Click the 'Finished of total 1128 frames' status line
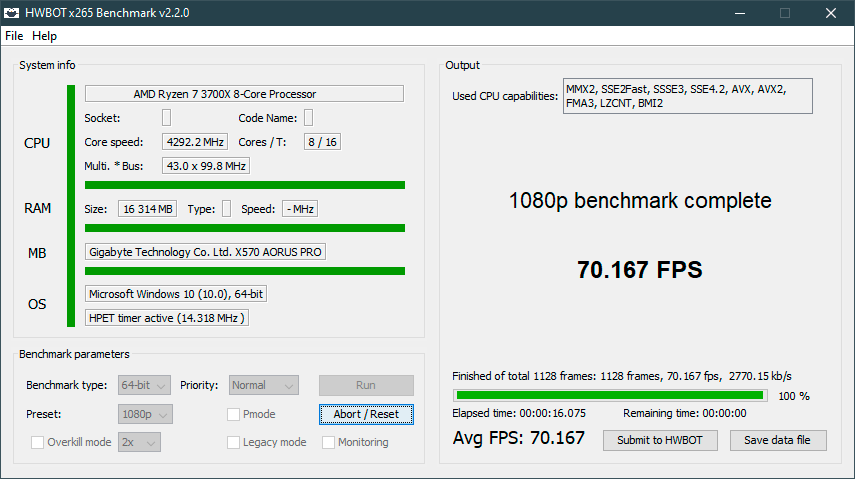This screenshot has height=479, width=855. click(x=622, y=376)
